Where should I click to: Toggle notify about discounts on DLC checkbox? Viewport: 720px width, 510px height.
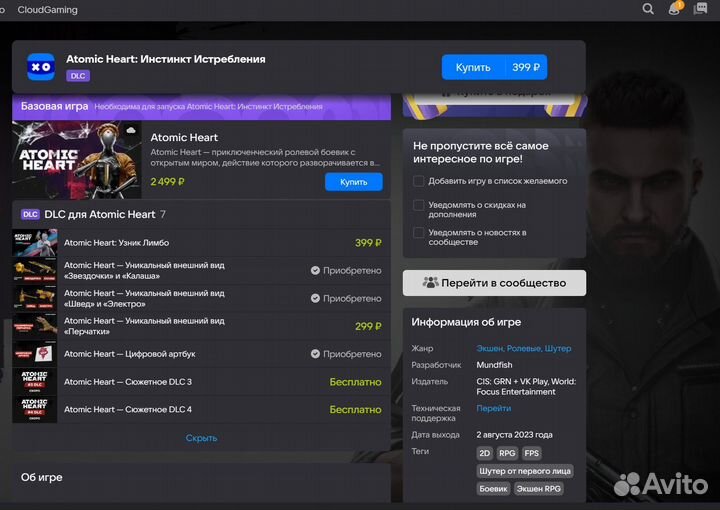point(419,205)
